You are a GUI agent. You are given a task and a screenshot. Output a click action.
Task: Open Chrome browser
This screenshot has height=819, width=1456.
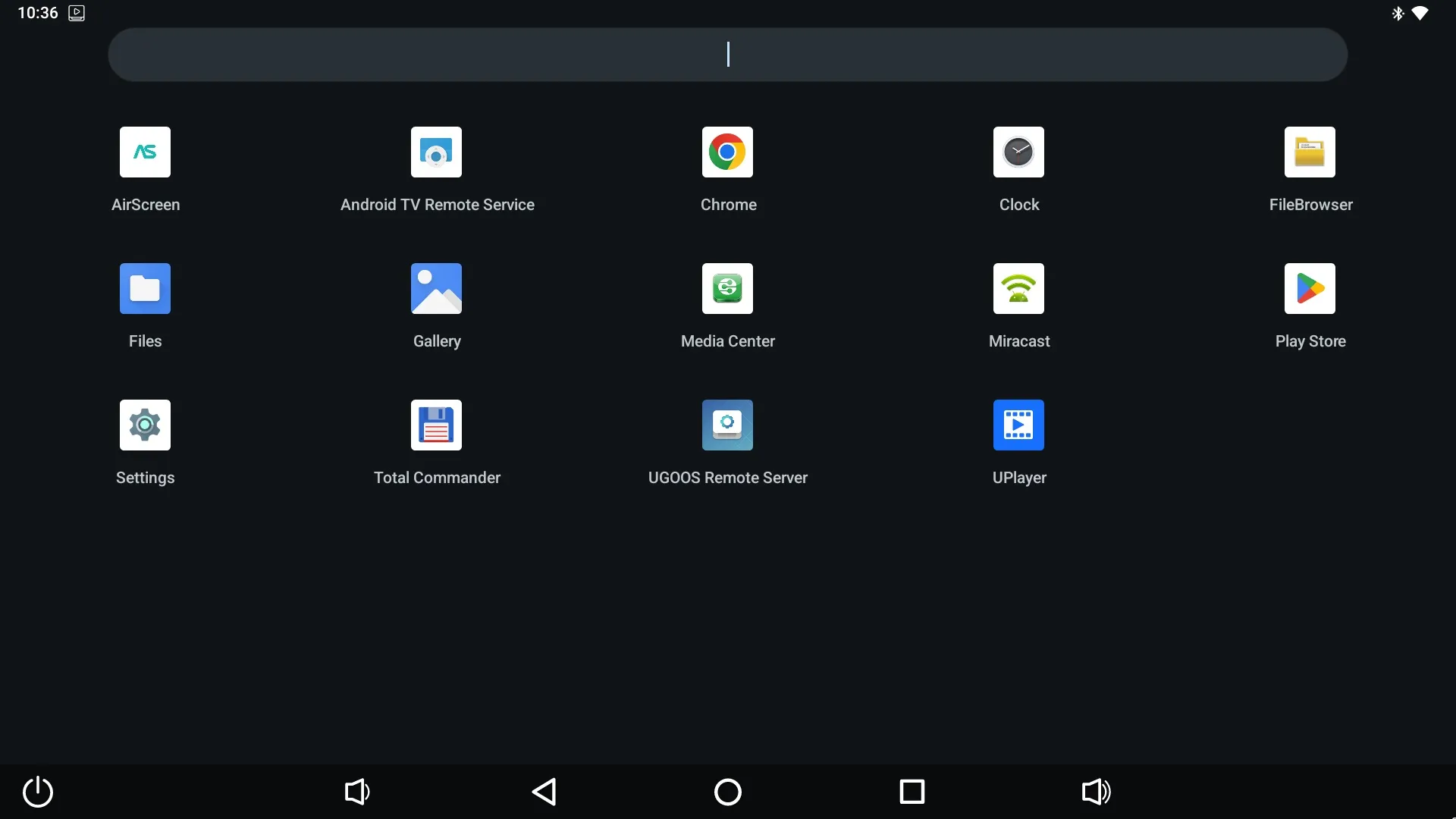tap(727, 152)
